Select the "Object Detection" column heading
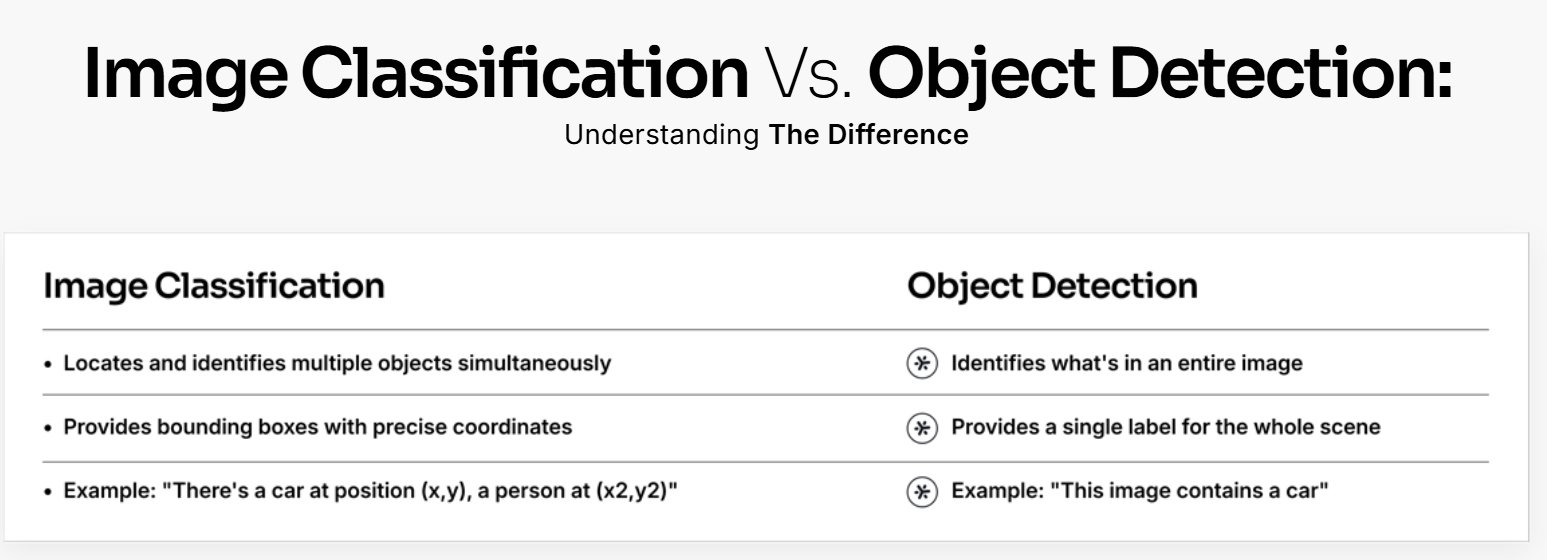Screen dimensions: 1547x560 pyautogui.click(x=1052, y=286)
